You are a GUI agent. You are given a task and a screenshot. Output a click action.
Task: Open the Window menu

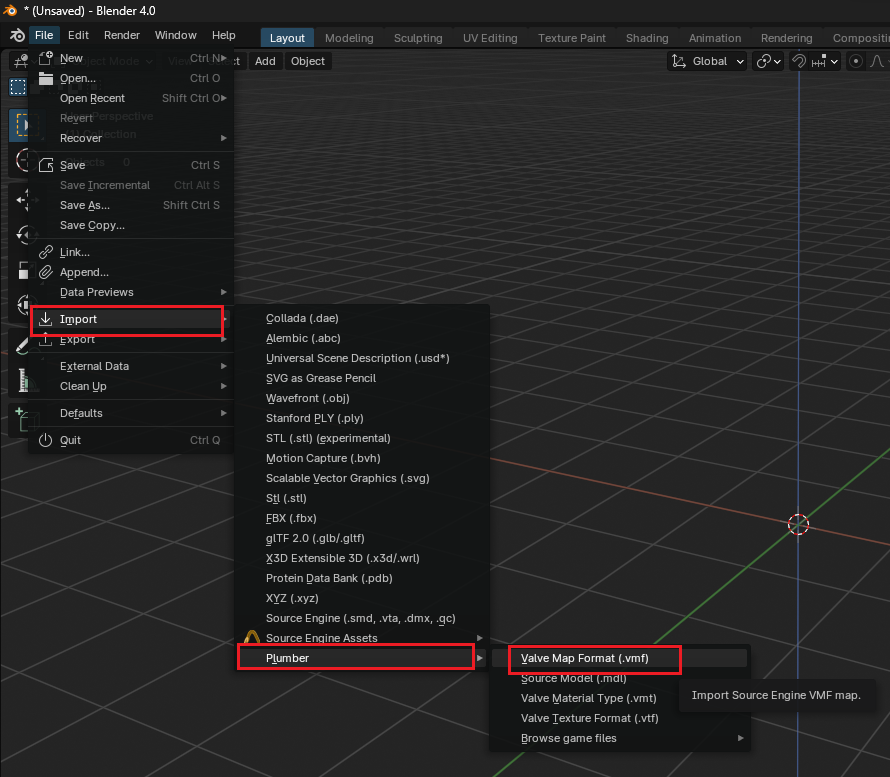click(175, 35)
